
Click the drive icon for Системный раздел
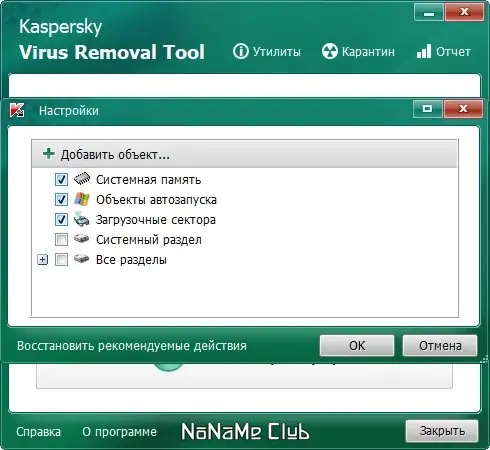(82, 239)
